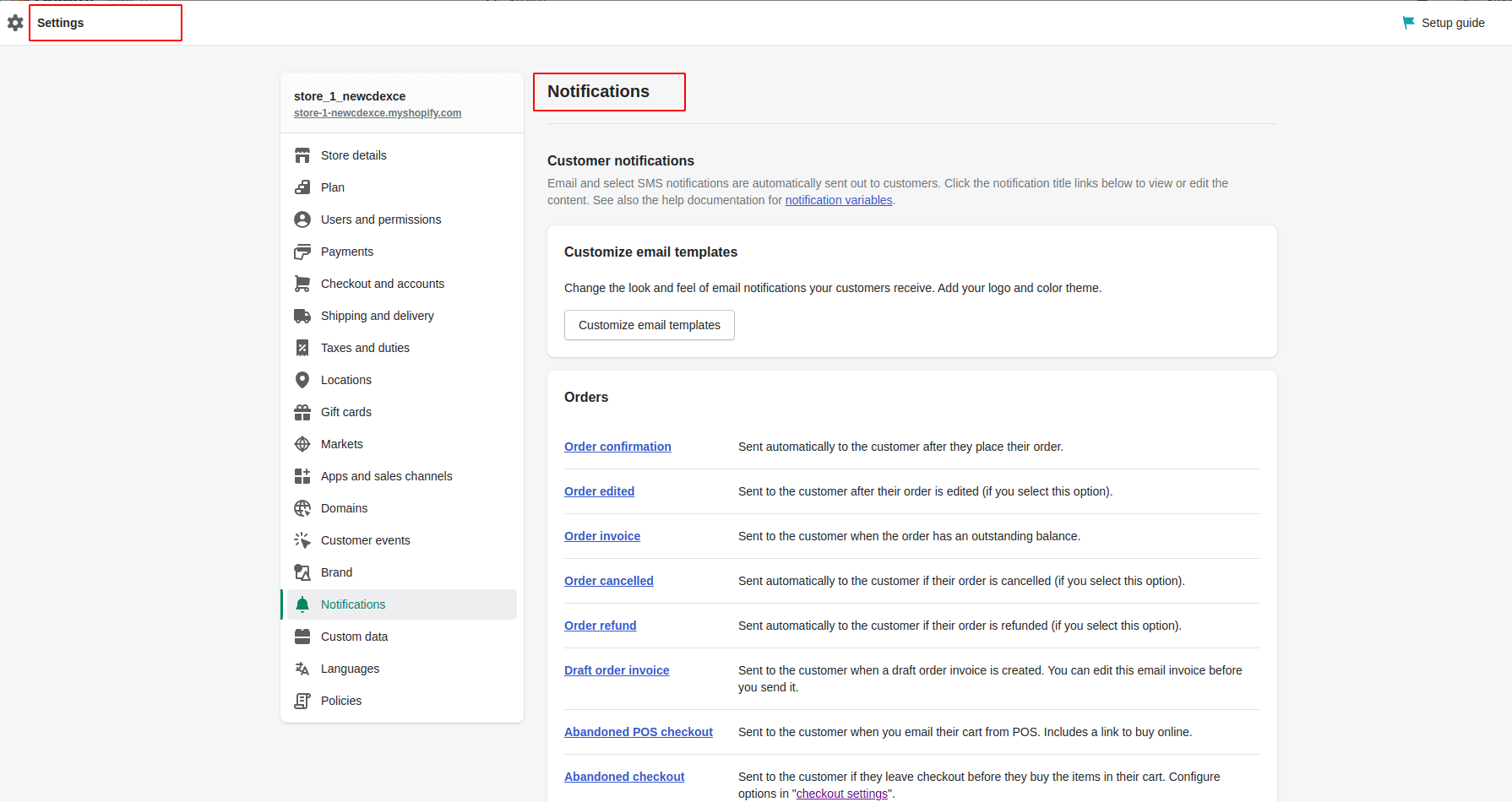Go to Plan settings
This screenshot has height=802, width=1512.
coord(402,187)
